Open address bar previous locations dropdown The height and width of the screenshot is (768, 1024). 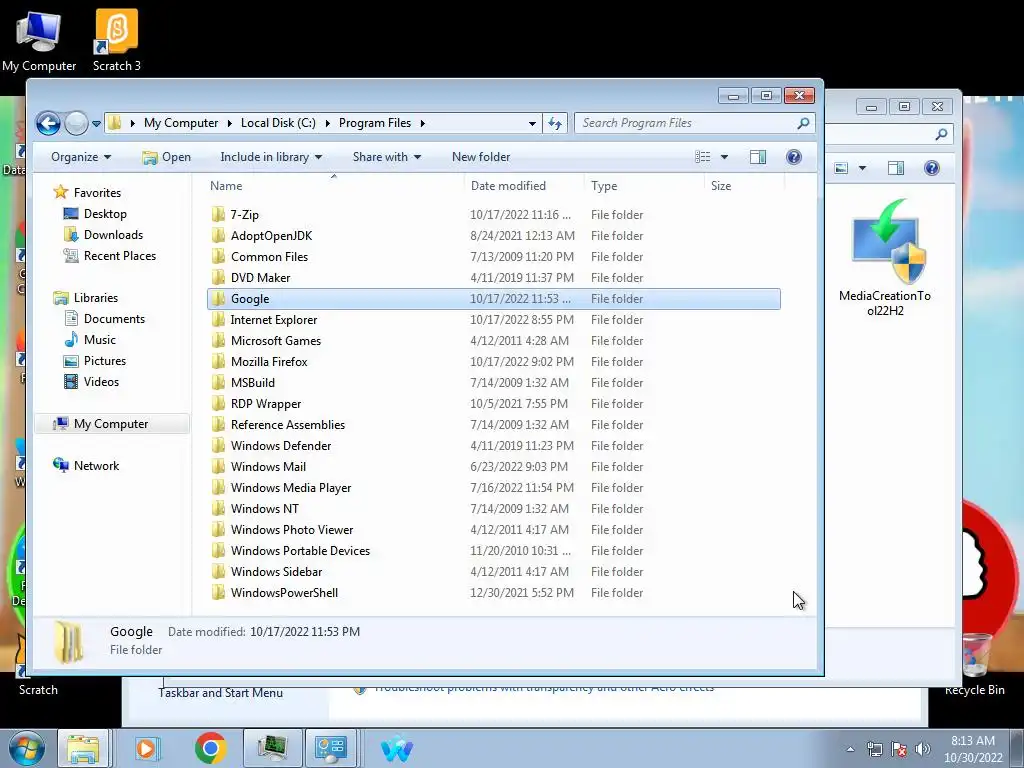[532, 123]
